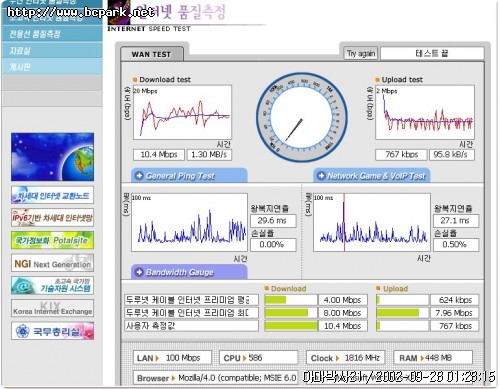The height and width of the screenshot is (389, 500).
Task: Click the Try again button
Action: pos(361,53)
